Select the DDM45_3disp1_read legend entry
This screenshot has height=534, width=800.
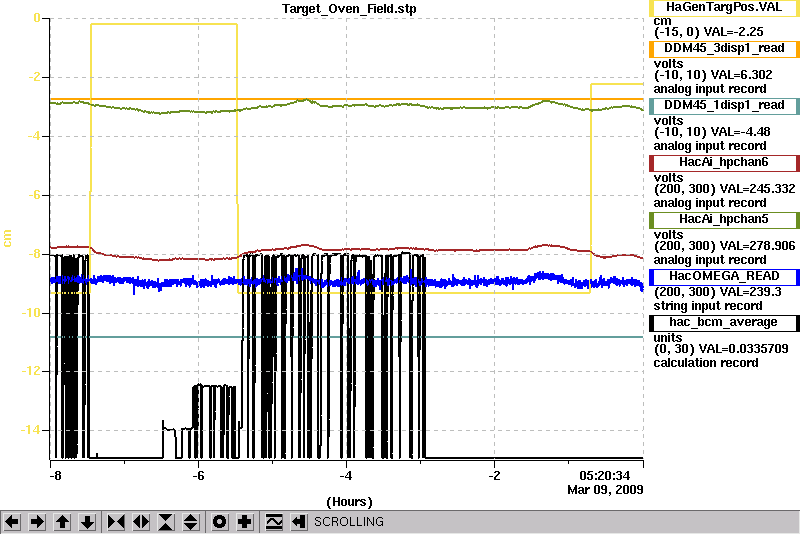click(x=723, y=49)
